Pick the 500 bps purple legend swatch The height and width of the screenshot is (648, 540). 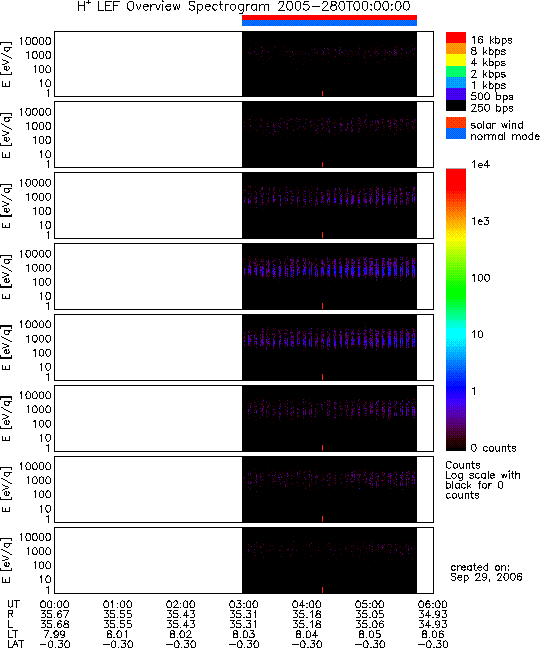[456, 94]
